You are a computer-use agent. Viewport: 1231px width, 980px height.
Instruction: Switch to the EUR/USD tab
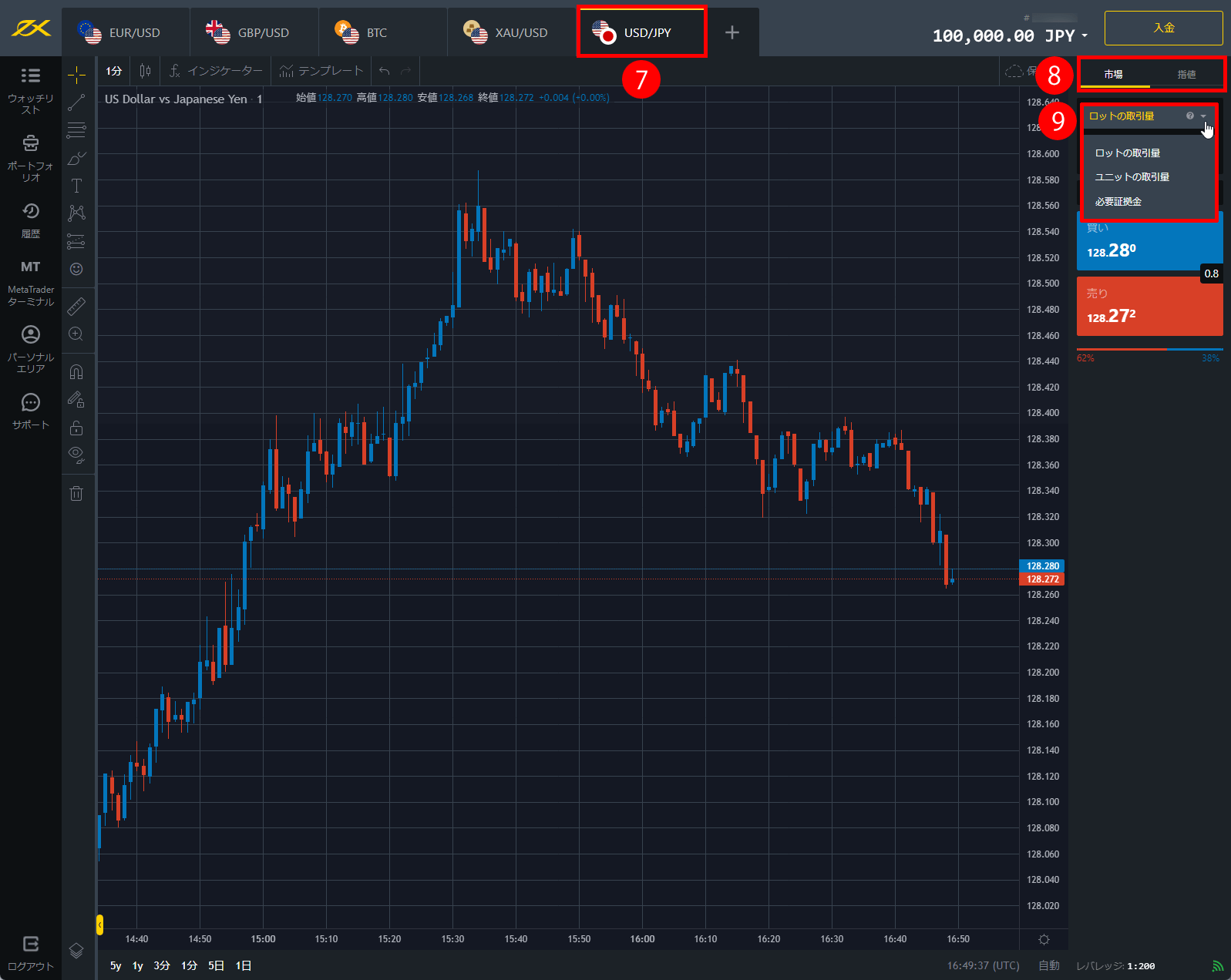[x=125, y=32]
